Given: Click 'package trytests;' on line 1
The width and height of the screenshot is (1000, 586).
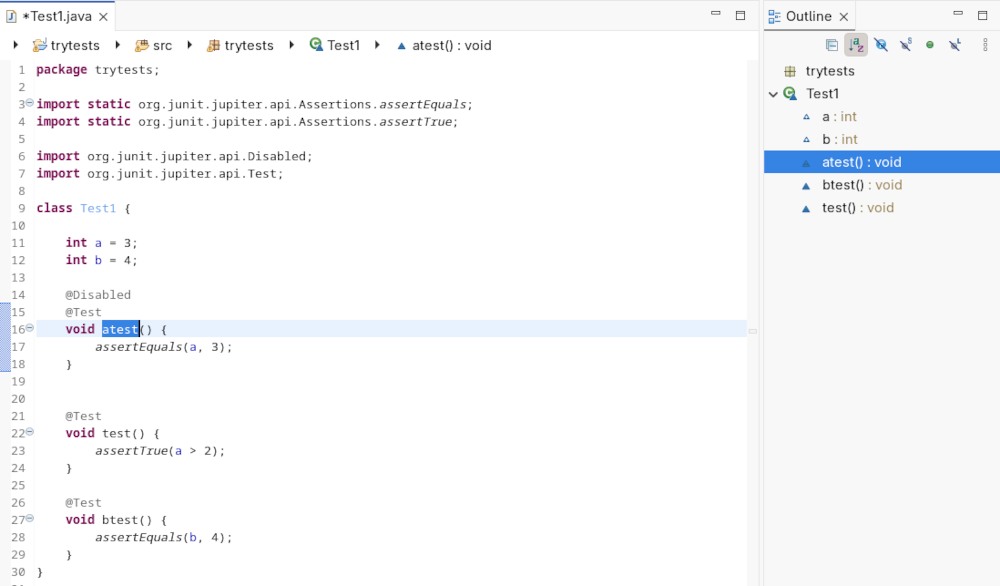Looking at the screenshot, I should point(98,70).
